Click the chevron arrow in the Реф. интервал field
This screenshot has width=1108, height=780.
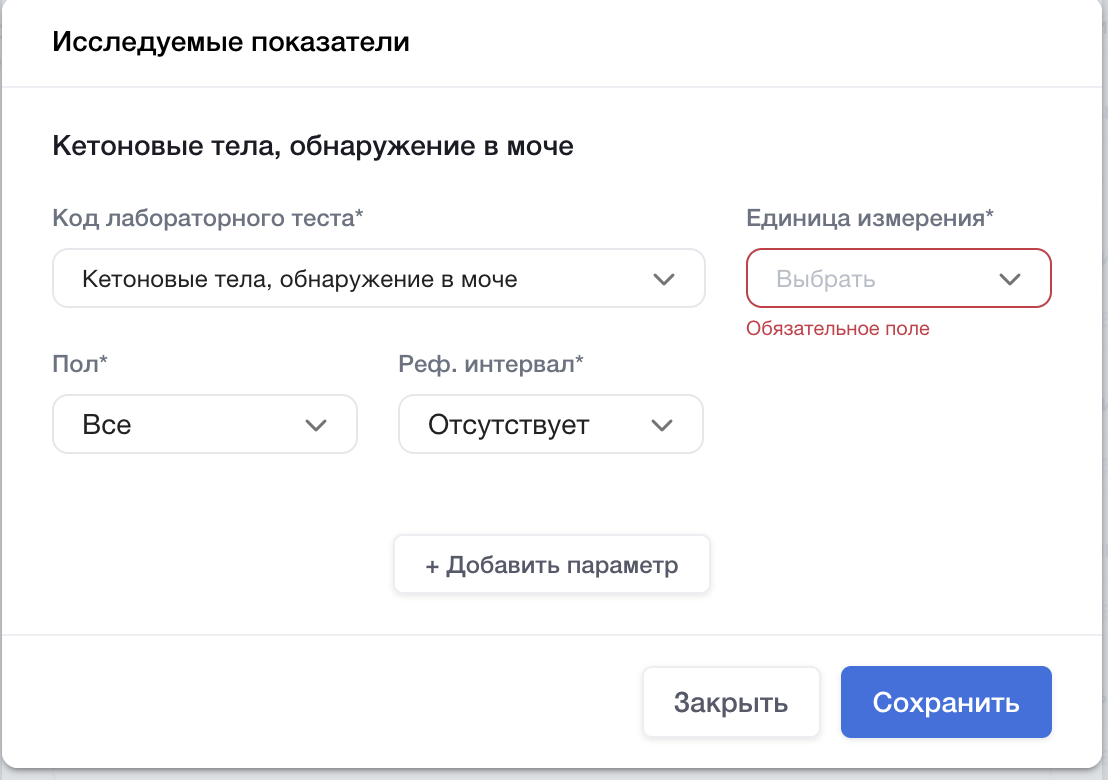click(x=662, y=425)
